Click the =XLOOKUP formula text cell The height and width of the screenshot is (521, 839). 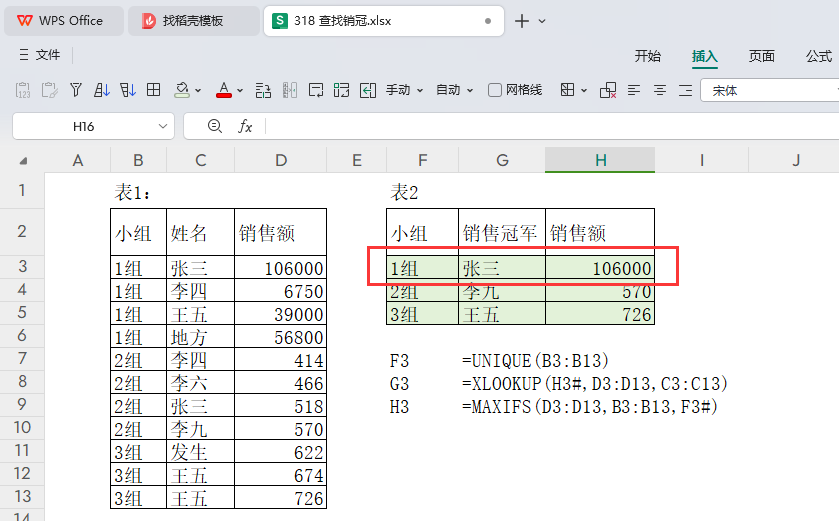click(594, 384)
